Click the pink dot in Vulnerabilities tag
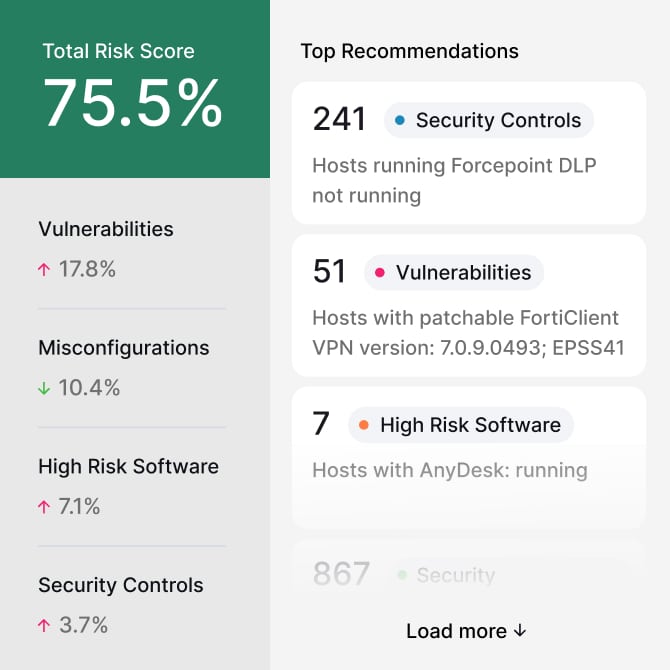Image resolution: width=670 pixels, height=670 pixels. tap(379, 273)
